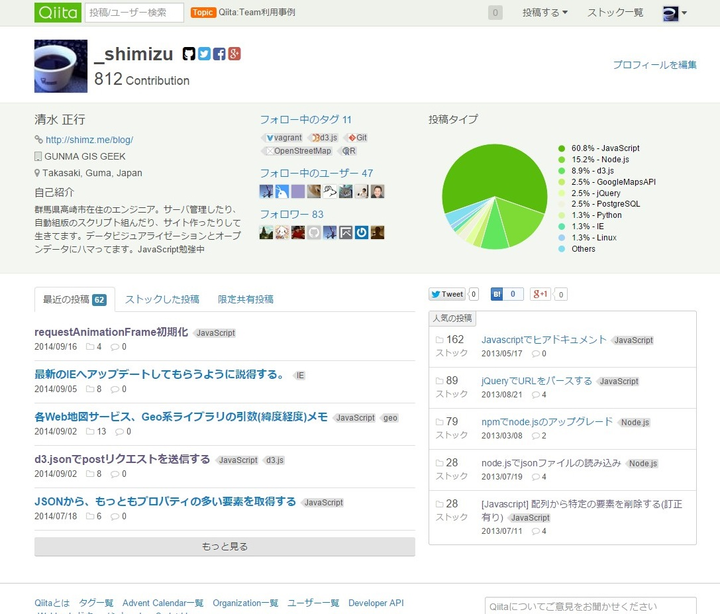Click the _shimizu coffee cup avatar
The height and width of the screenshot is (614, 720).
[x=61, y=66]
